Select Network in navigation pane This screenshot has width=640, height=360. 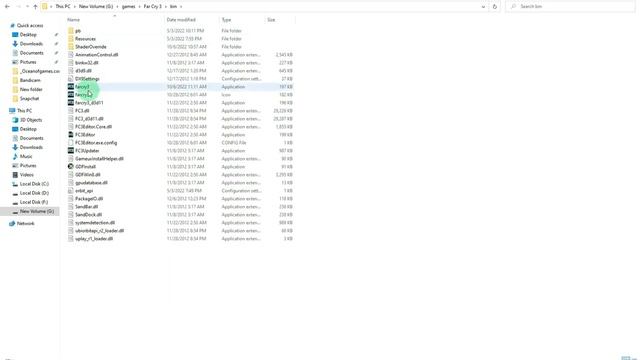click(x=25, y=223)
